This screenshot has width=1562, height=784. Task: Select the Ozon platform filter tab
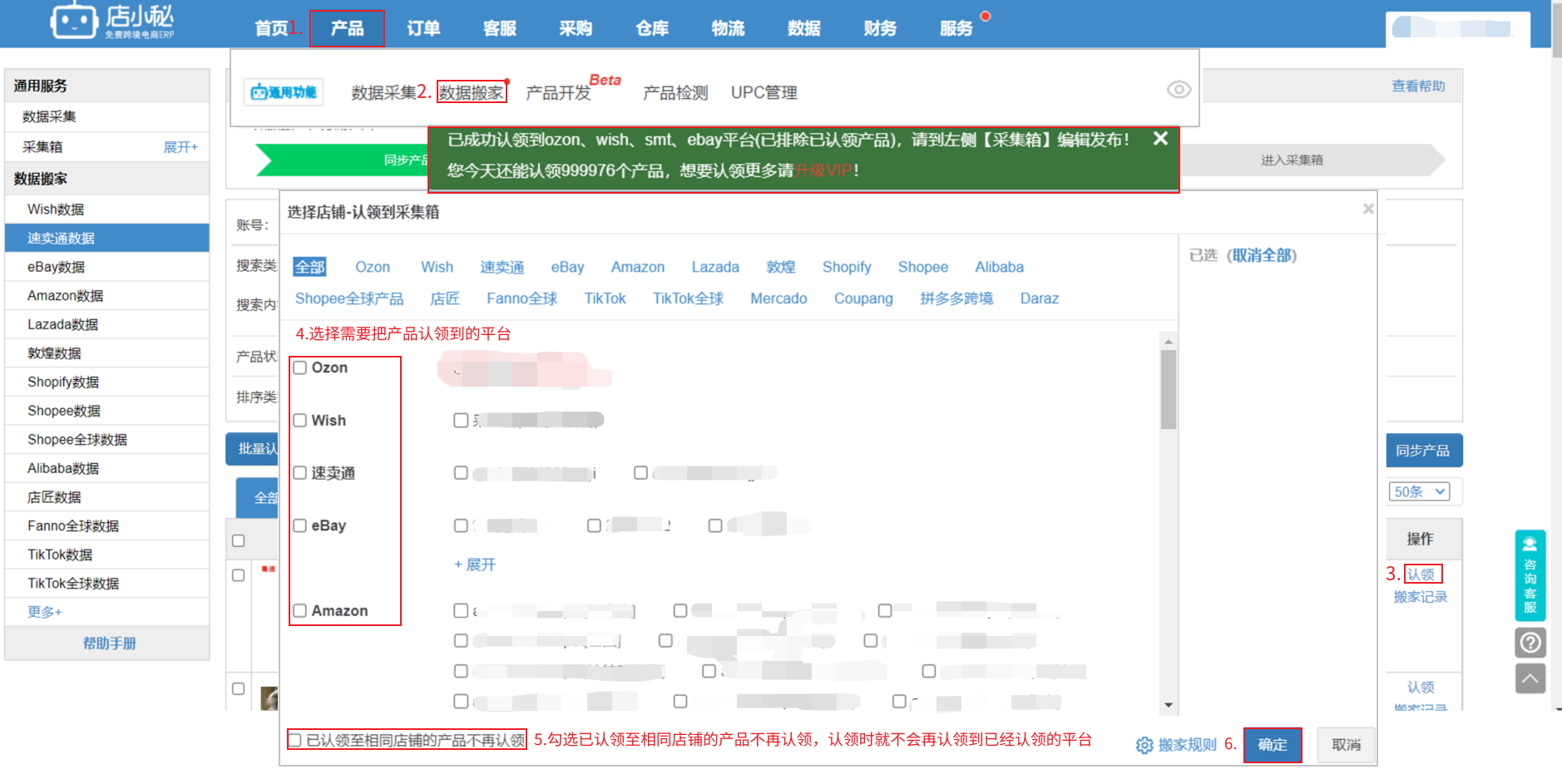click(x=373, y=267)
